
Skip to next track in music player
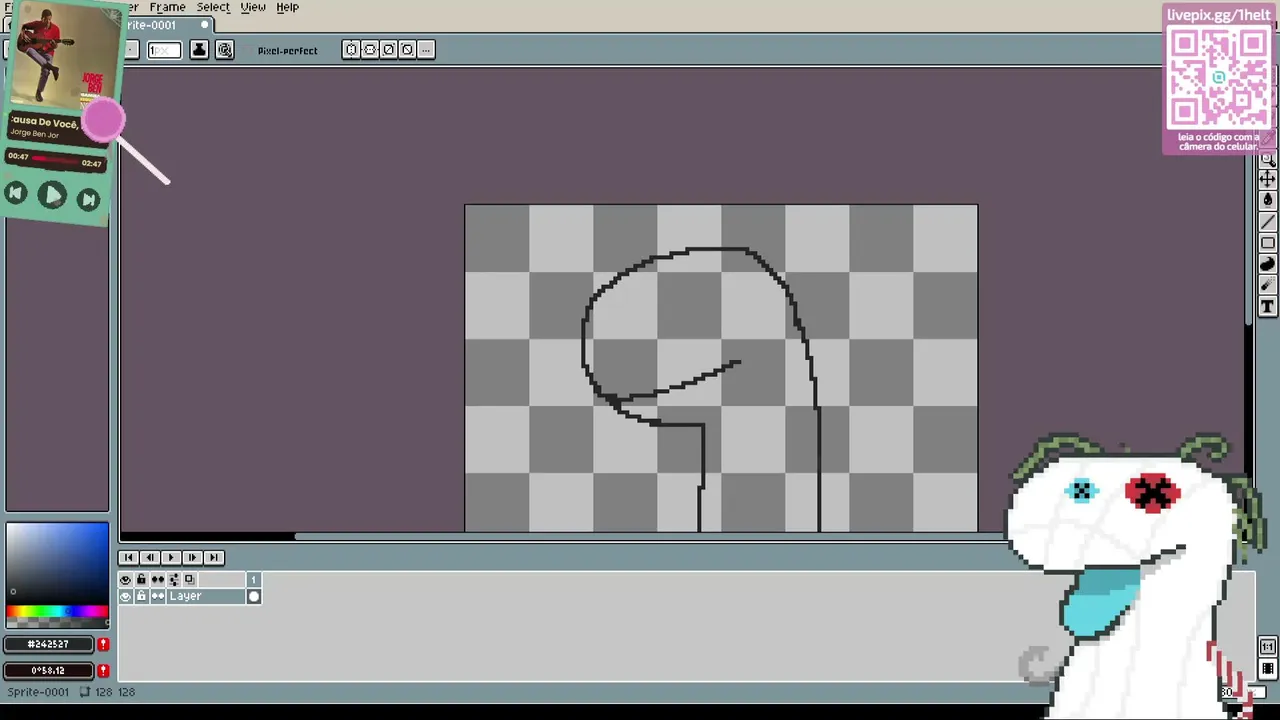88,199
